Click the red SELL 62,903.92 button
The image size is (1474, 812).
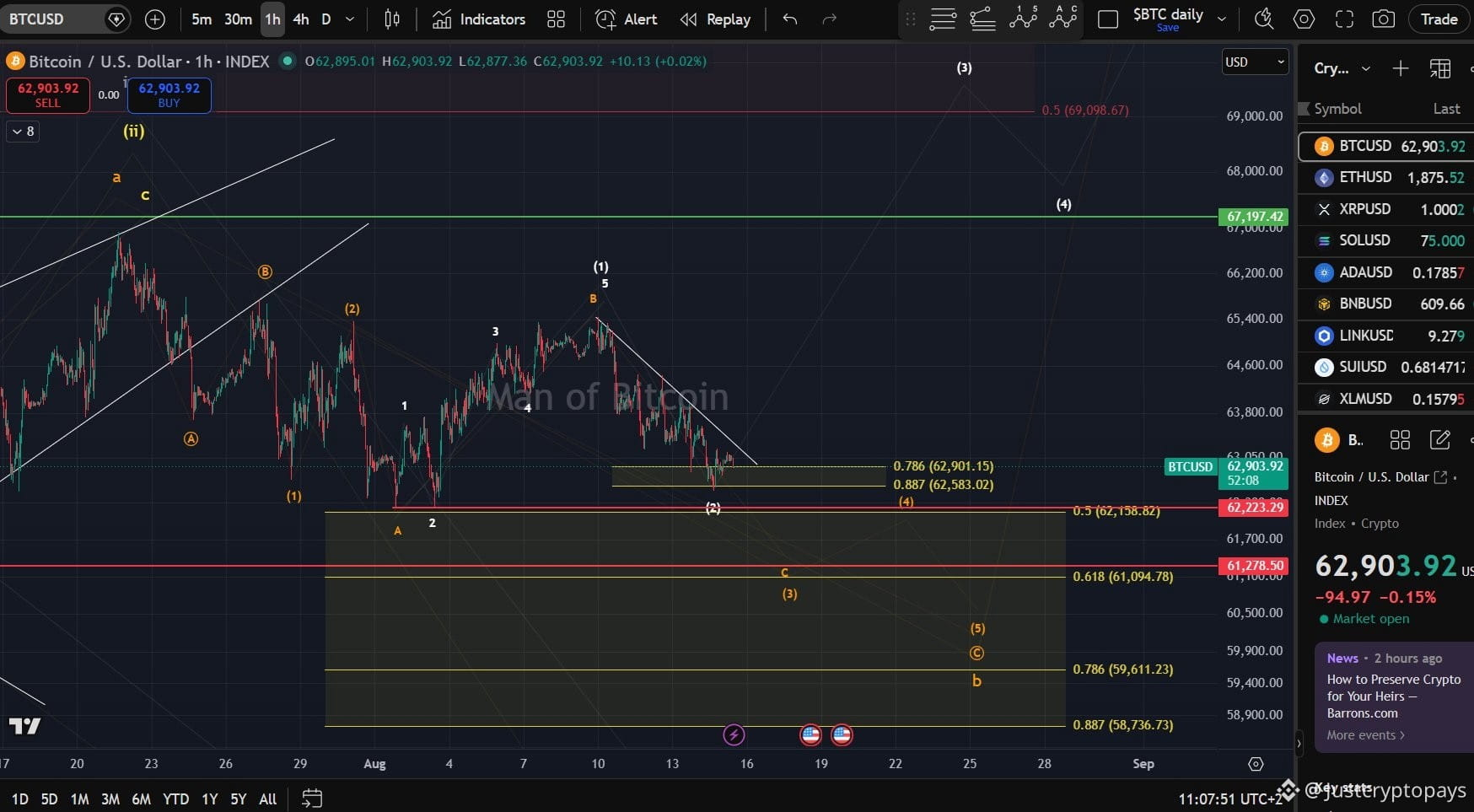pyautogui.click(x=48, y=94)
